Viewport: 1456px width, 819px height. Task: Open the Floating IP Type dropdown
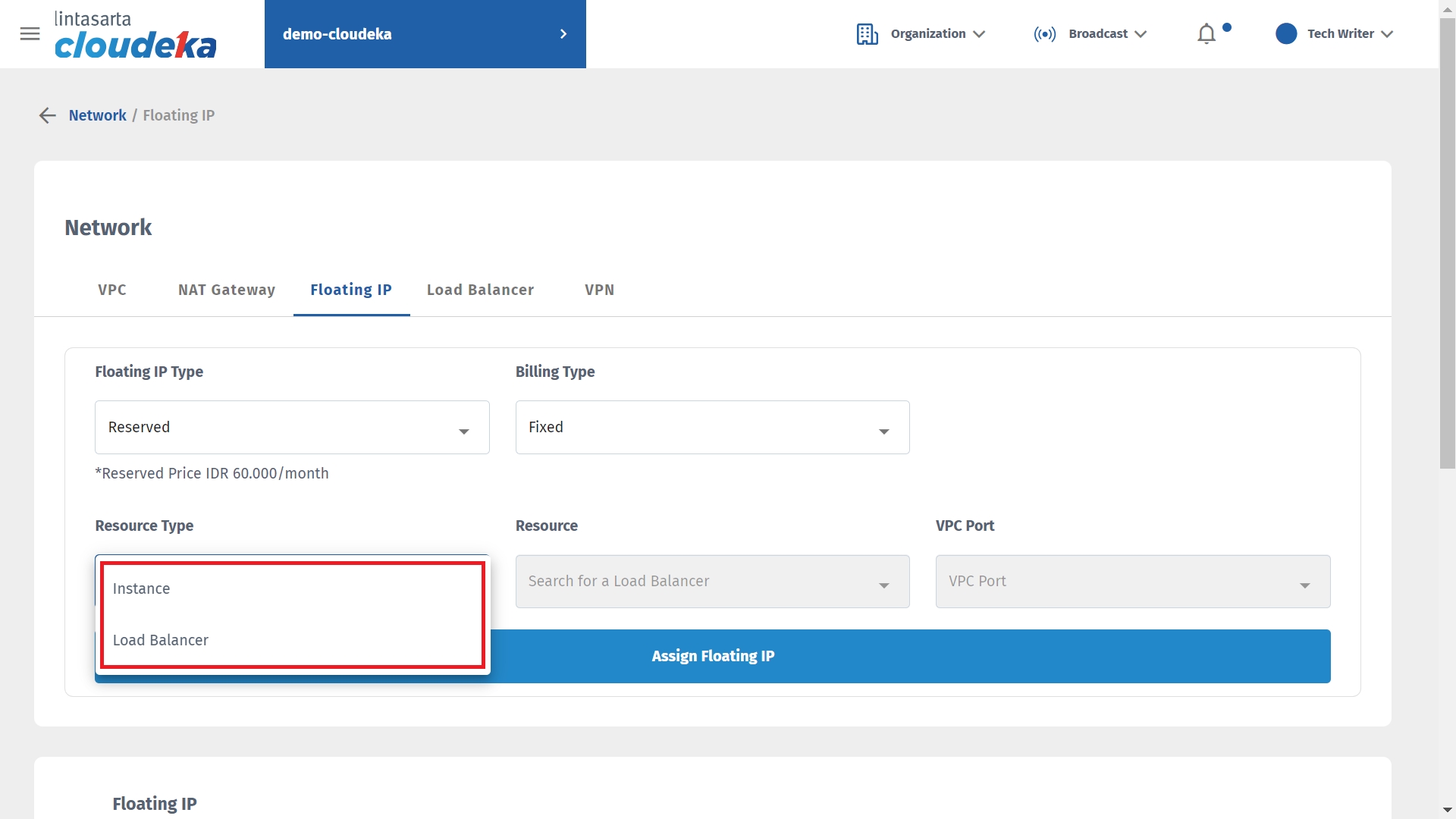point(292,428)
